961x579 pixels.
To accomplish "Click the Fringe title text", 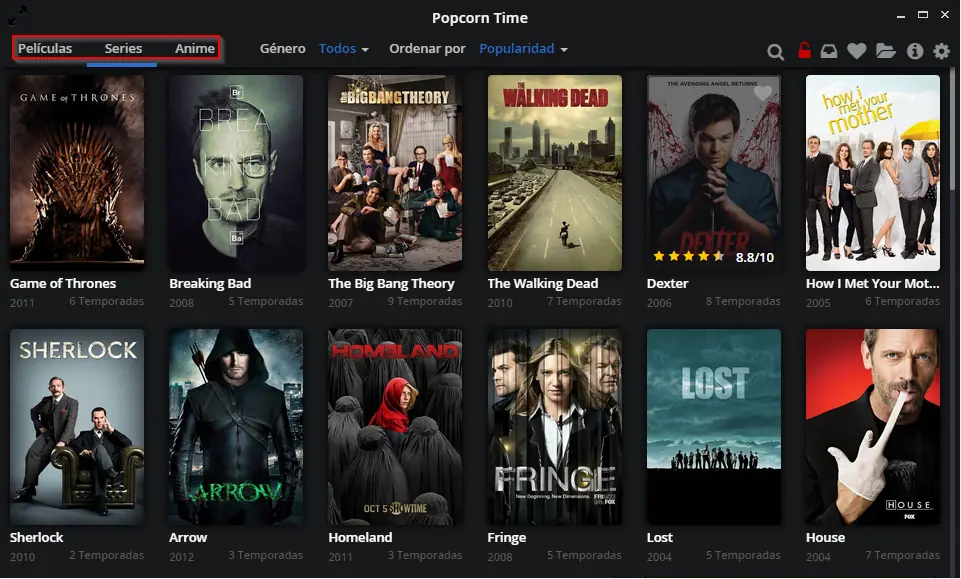I will 507,537.
